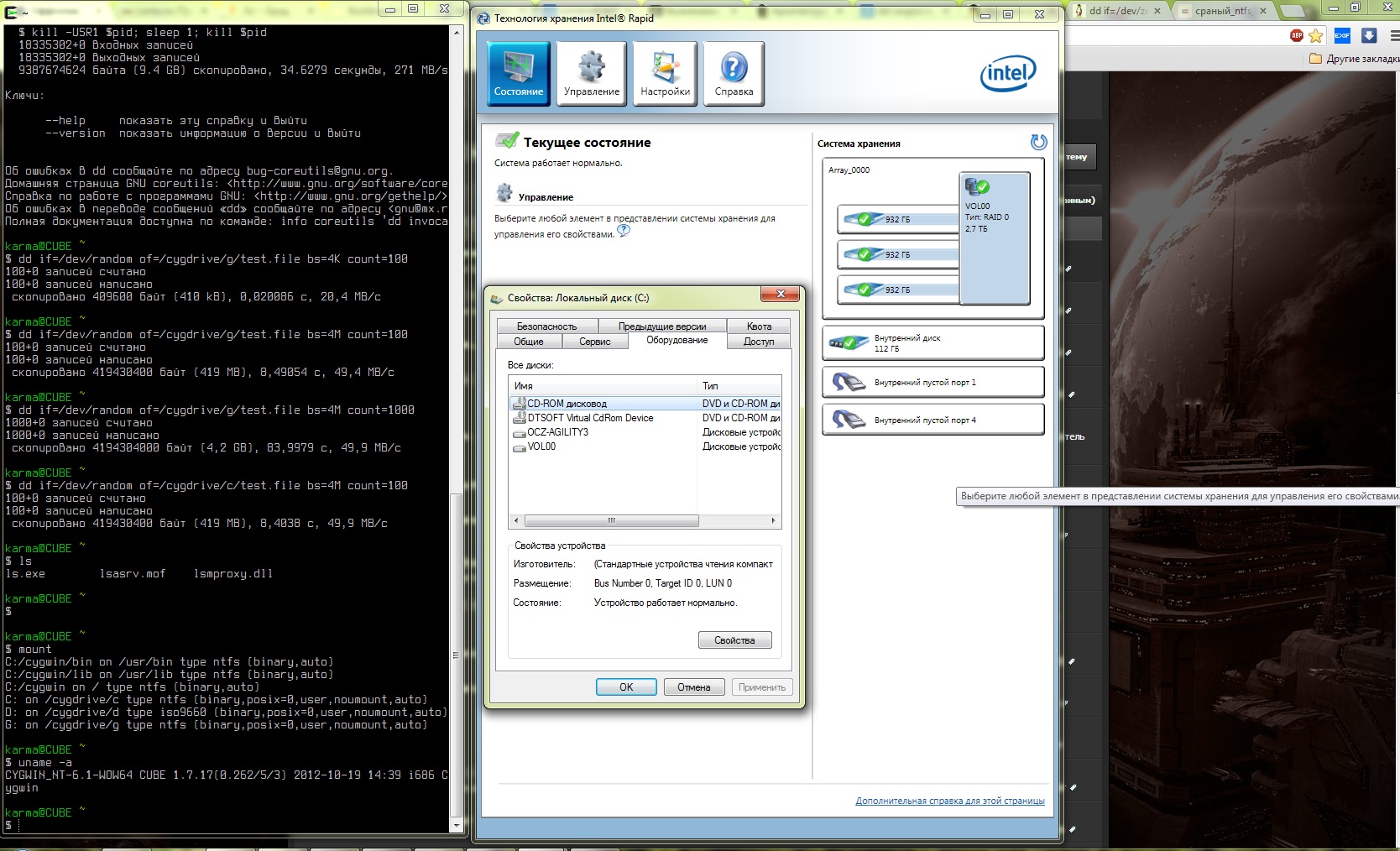Open the Управление gear toolbar button
Screen dimensions: 1400x851
[x=592, y=74]
